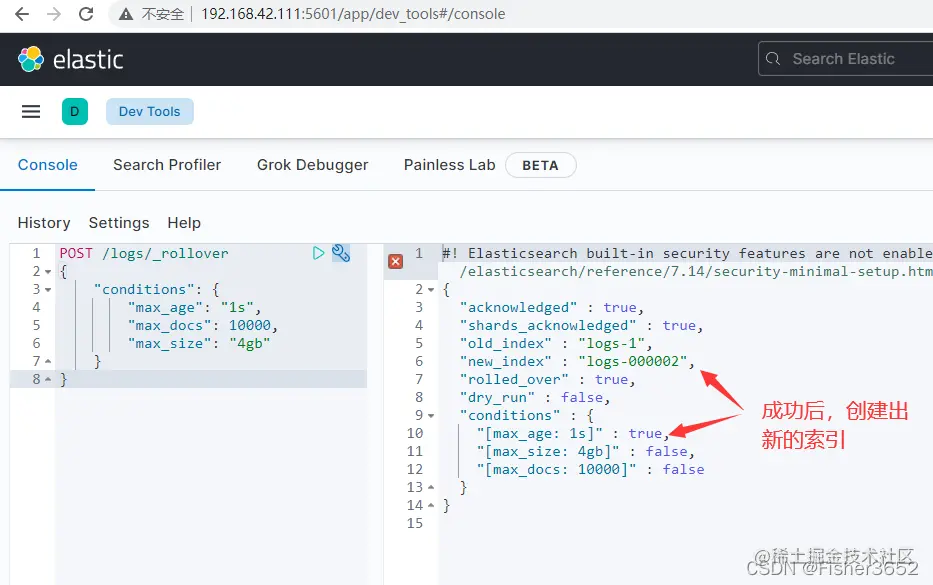Screen dimensions: 933x585
Task: Click fold marker on request line 8
Action: 48,379
